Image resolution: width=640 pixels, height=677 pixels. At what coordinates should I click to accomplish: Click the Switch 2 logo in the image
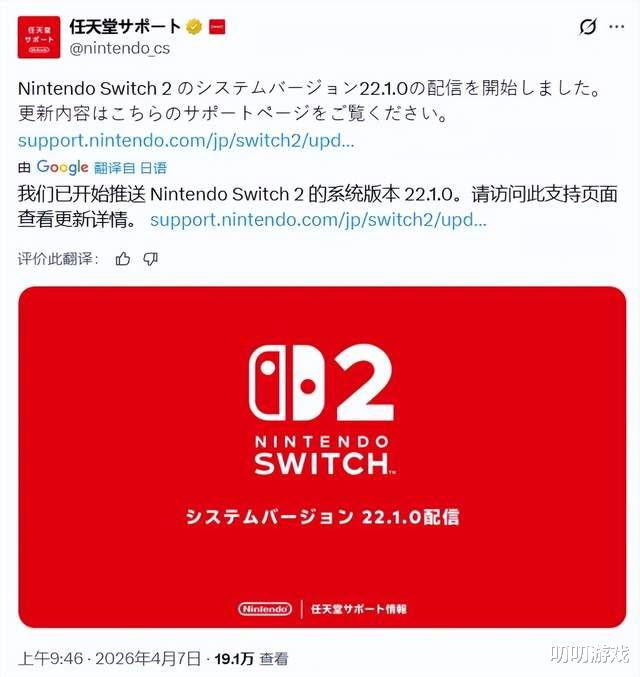[322, 410]
